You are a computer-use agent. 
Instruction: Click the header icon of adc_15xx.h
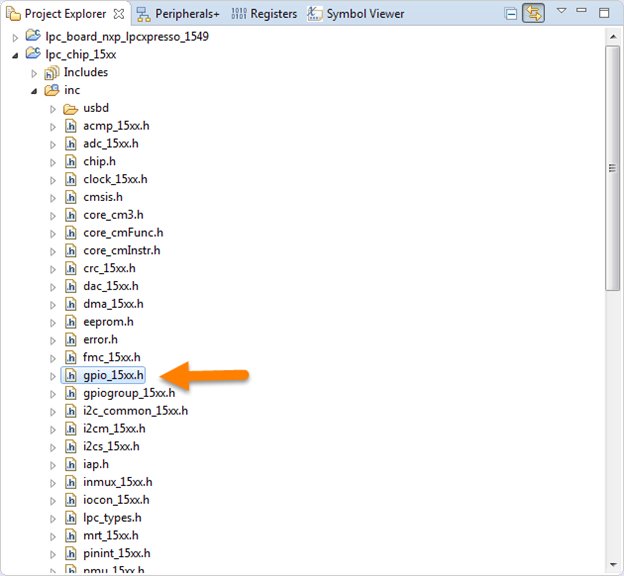tap(70, 144)
